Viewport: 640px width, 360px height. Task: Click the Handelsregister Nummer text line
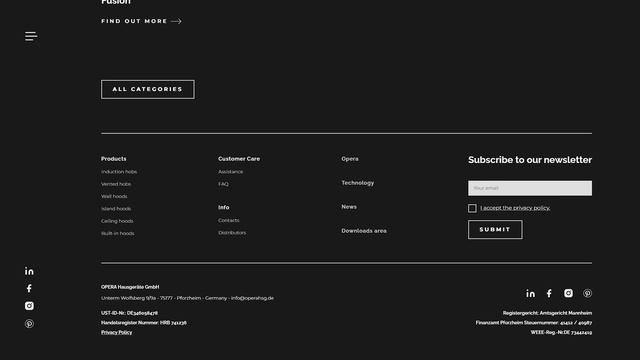[144, 322]
